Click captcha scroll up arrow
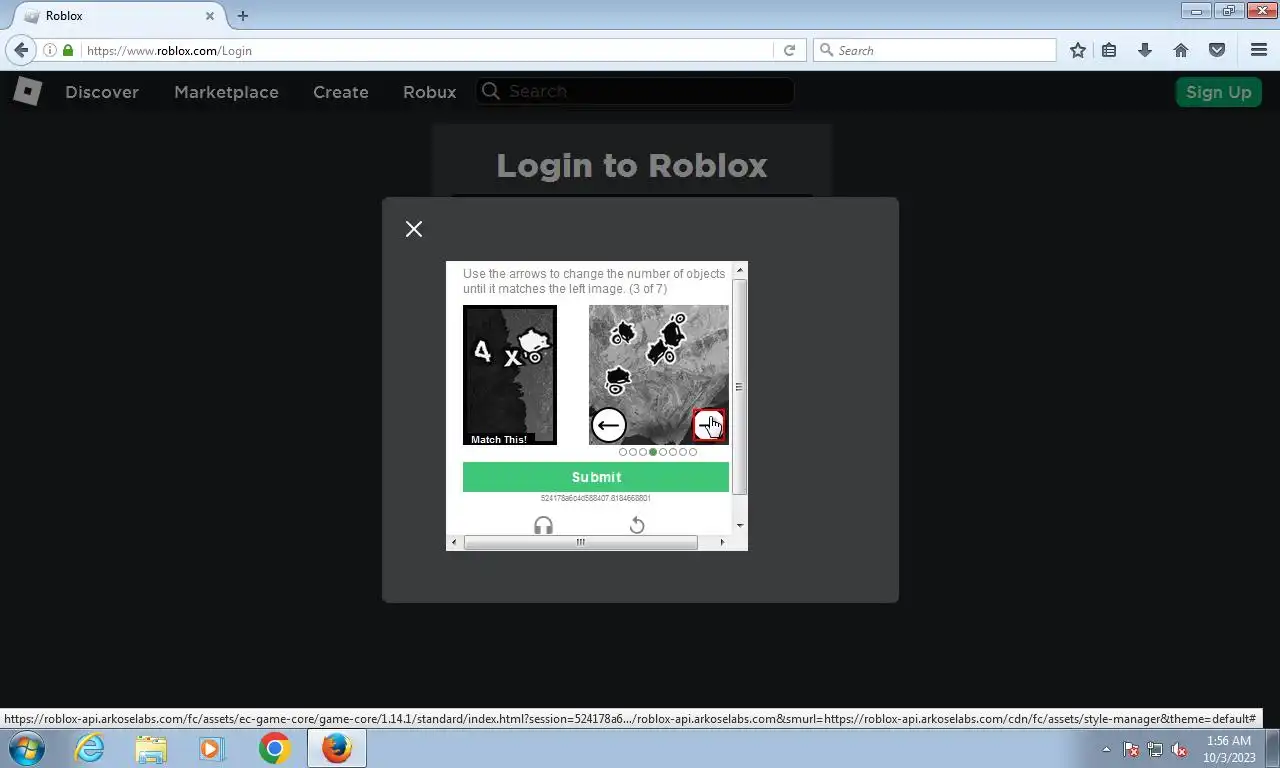The image size is (1280, 768). tap(740, 270)
